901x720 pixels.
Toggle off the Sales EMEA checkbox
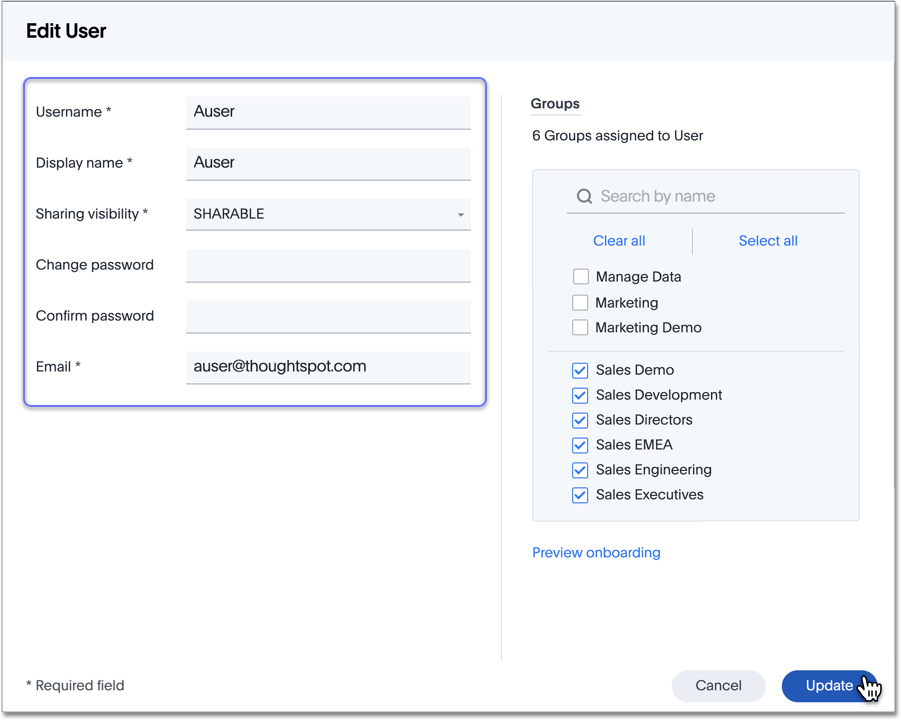[x=580, y=445]
